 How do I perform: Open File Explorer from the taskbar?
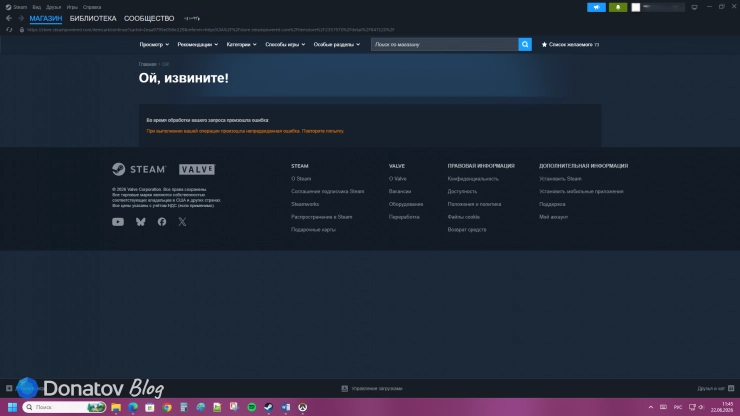[x=116, y=407]
